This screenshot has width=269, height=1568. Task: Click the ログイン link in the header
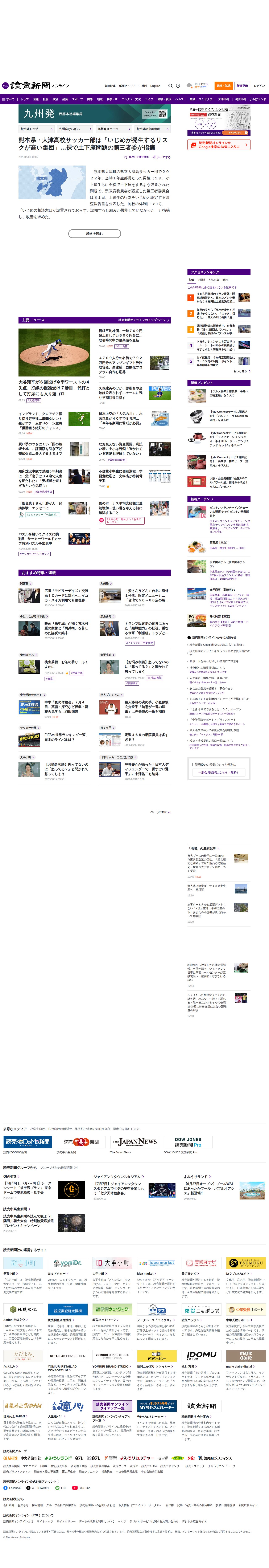(x=259, y=86)
